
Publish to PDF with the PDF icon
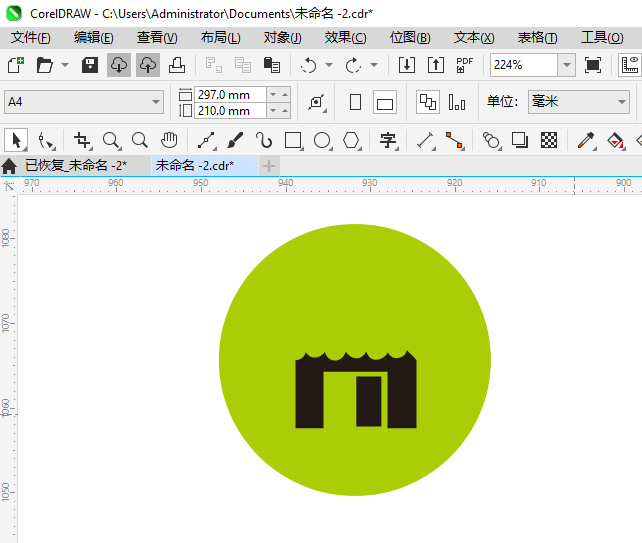click(464, 65)
